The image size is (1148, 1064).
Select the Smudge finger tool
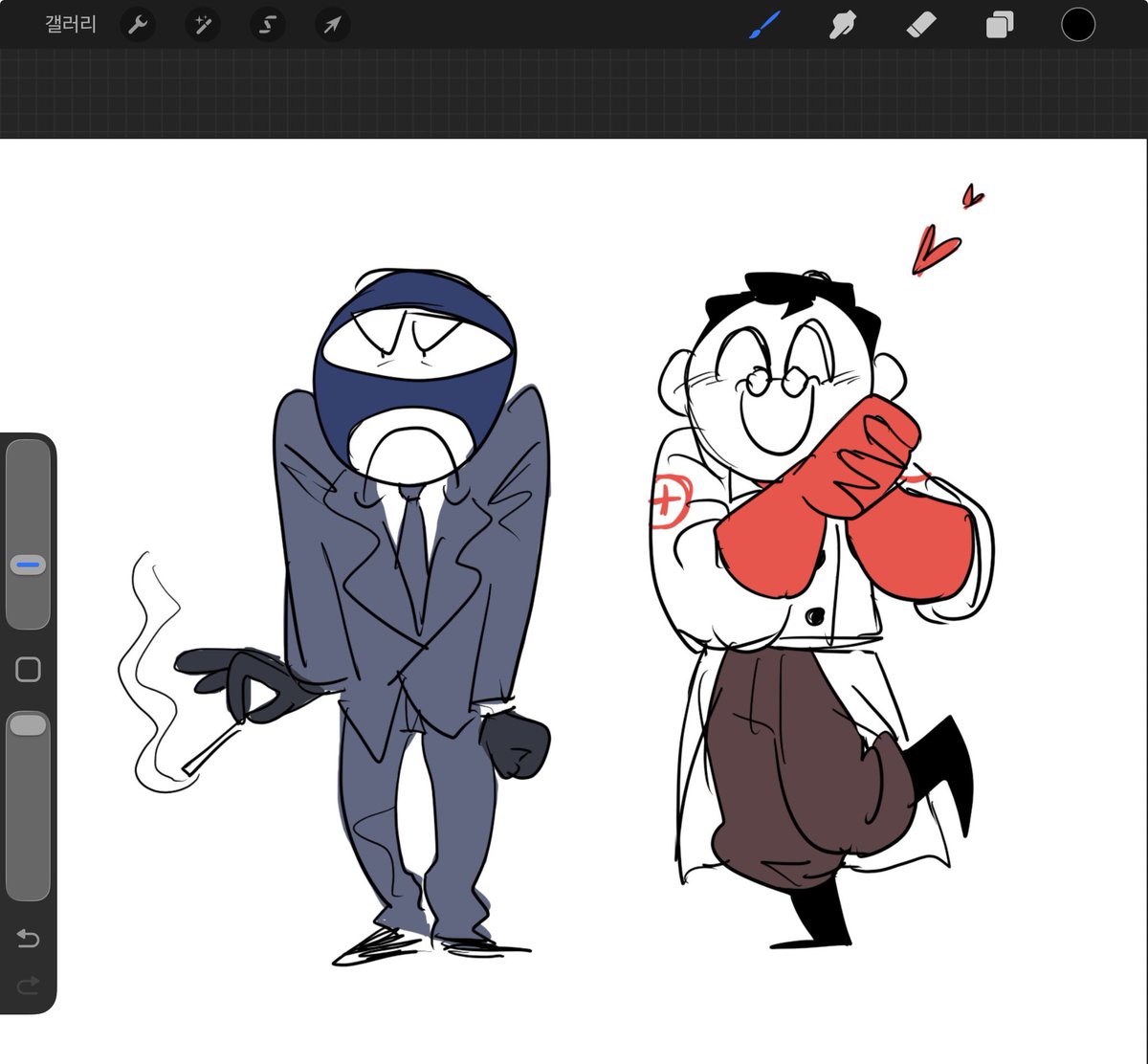point(842,25)
